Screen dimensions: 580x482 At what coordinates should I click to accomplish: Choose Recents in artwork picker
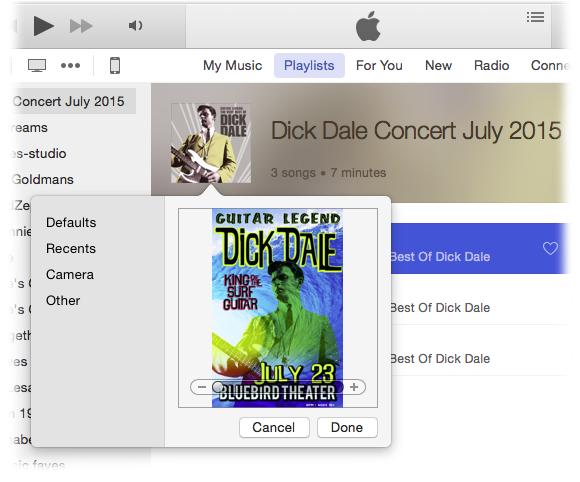tap(71, 249)
